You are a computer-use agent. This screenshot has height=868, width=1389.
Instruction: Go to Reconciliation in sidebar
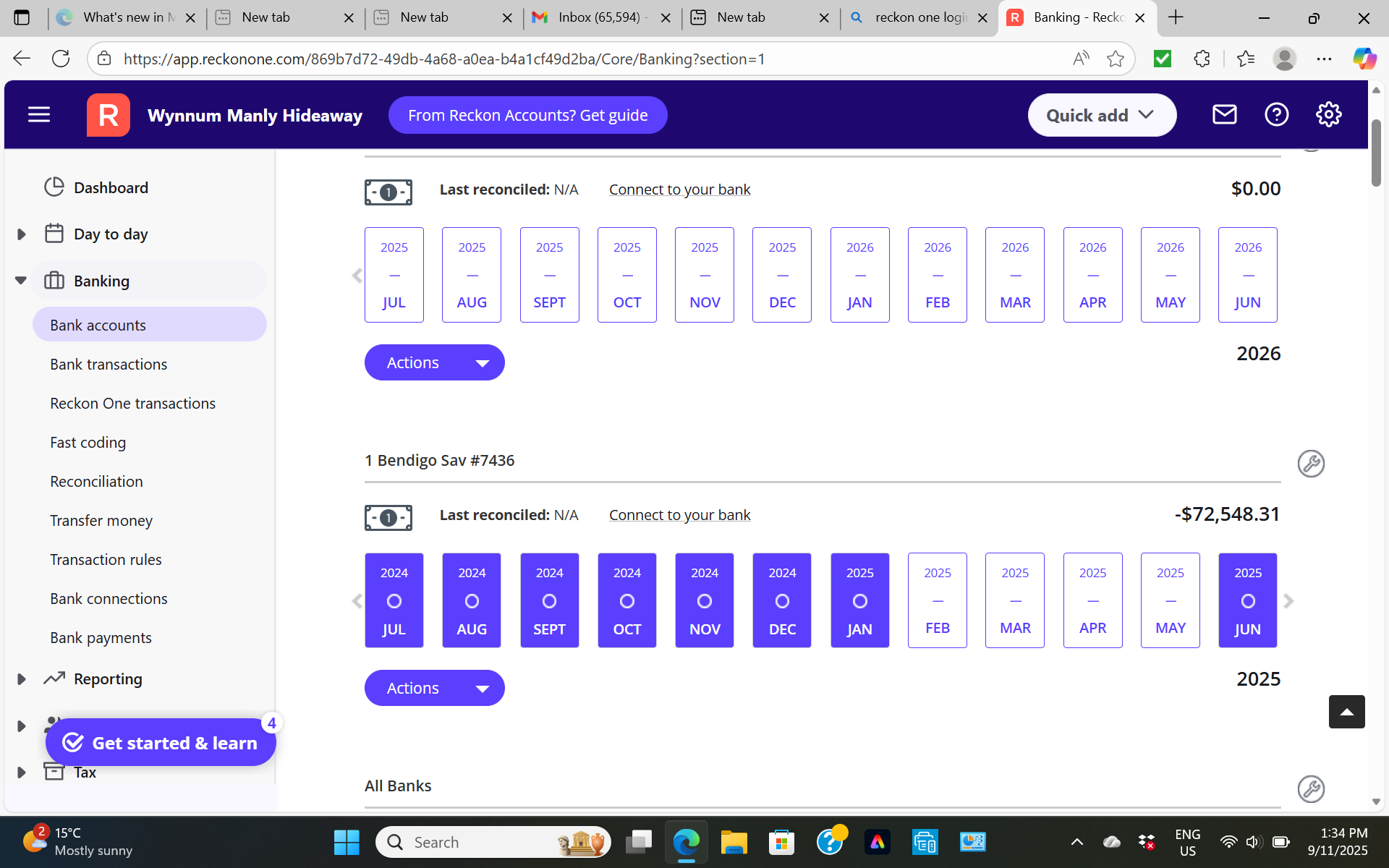point(96,482)
